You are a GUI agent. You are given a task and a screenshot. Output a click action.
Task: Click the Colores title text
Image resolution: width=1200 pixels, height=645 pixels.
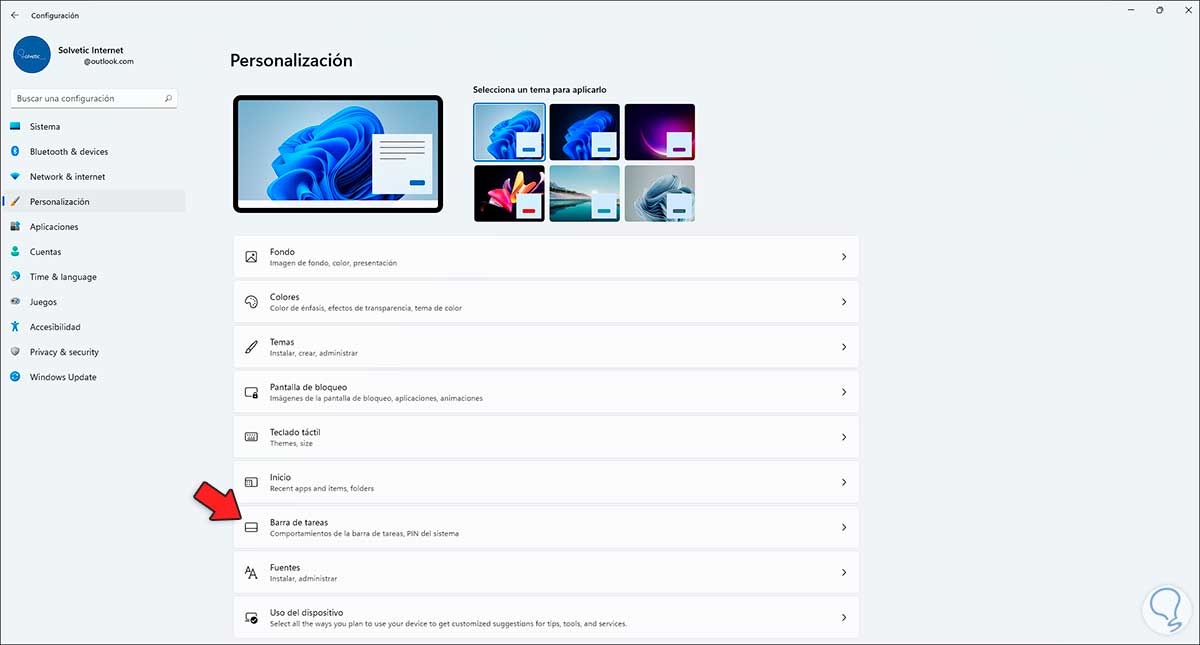tap(286, 297)
